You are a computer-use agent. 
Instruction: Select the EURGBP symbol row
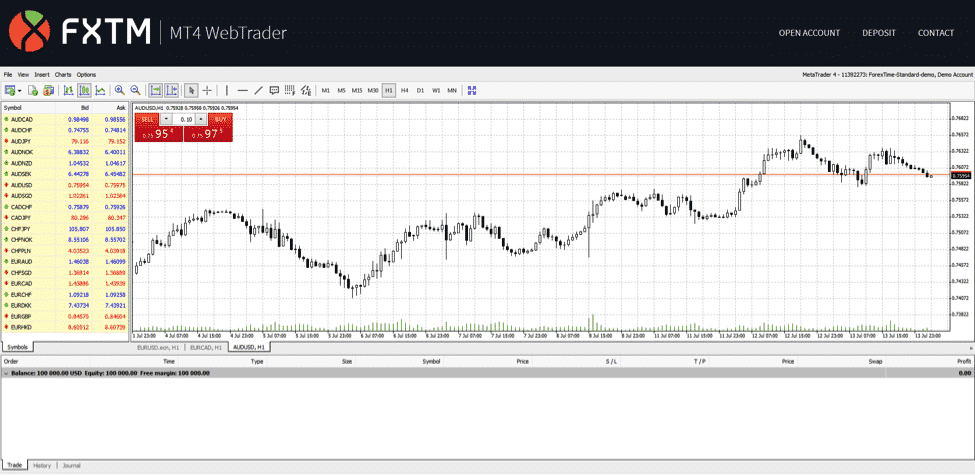65,316
